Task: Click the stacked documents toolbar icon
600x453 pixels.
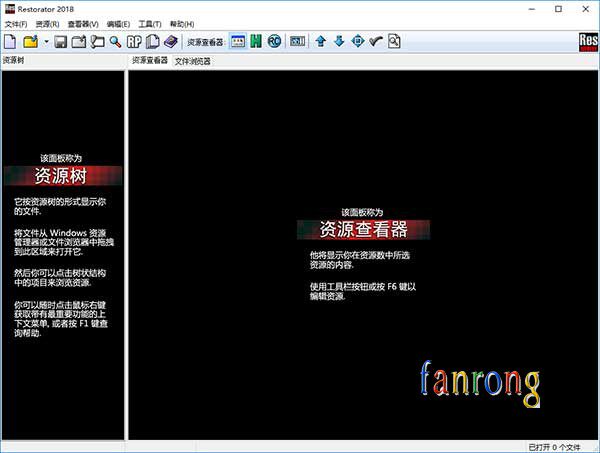Action: click(x=153, y=41)
